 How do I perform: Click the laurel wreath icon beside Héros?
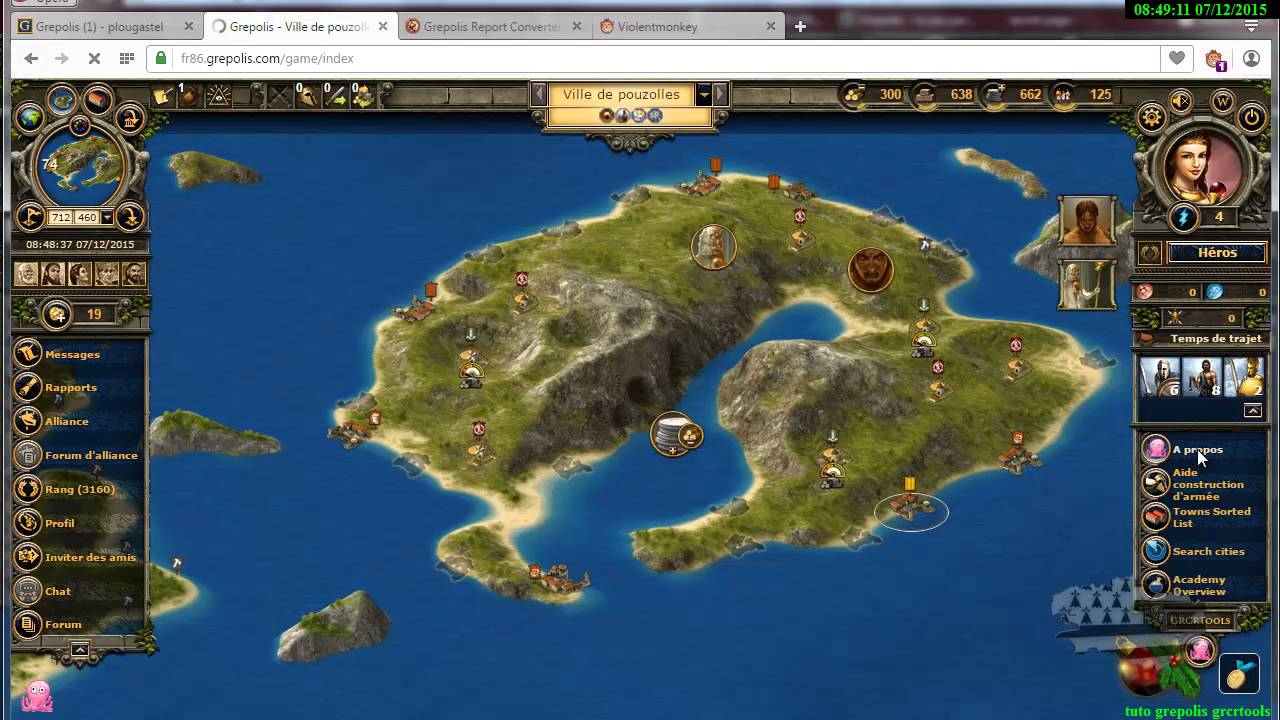click(1150, 253)
